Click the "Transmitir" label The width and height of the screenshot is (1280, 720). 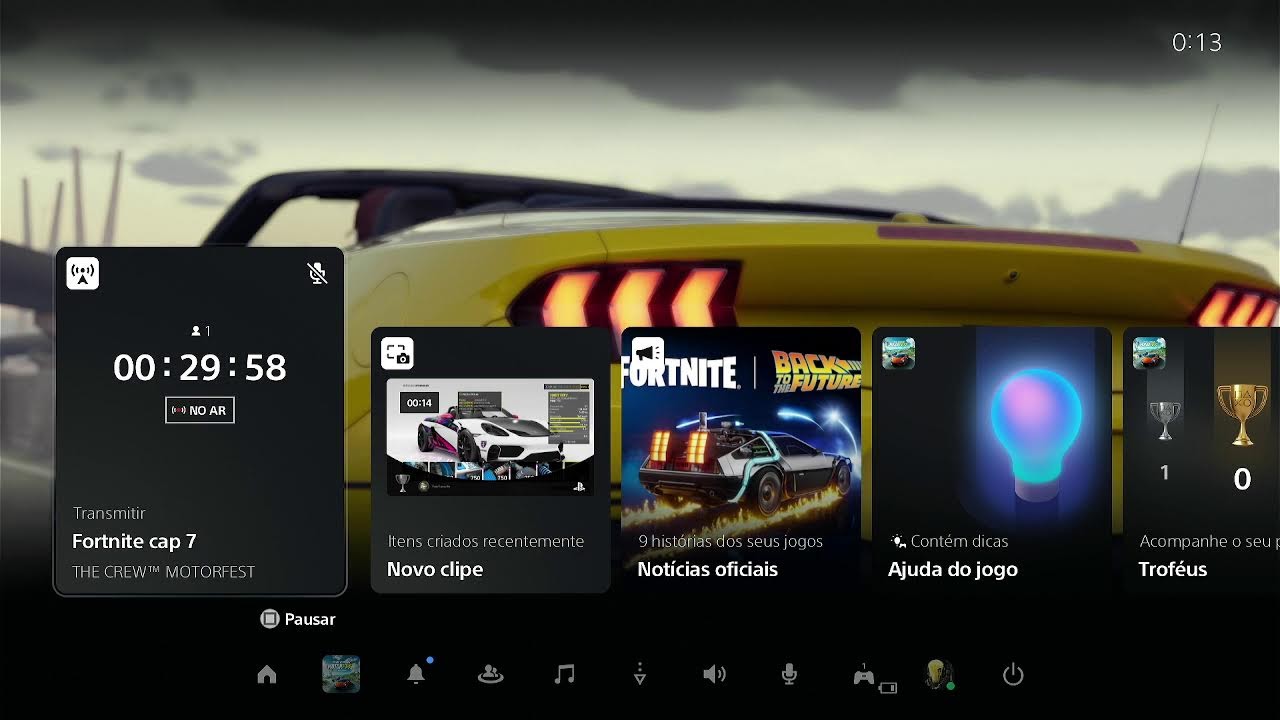click(x=109, y=513)
